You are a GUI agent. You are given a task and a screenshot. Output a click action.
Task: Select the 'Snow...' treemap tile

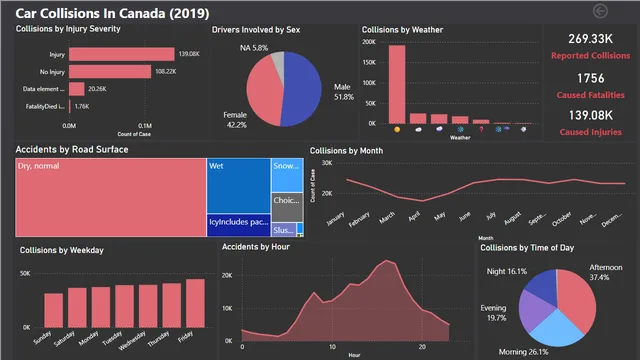point(287,175)
